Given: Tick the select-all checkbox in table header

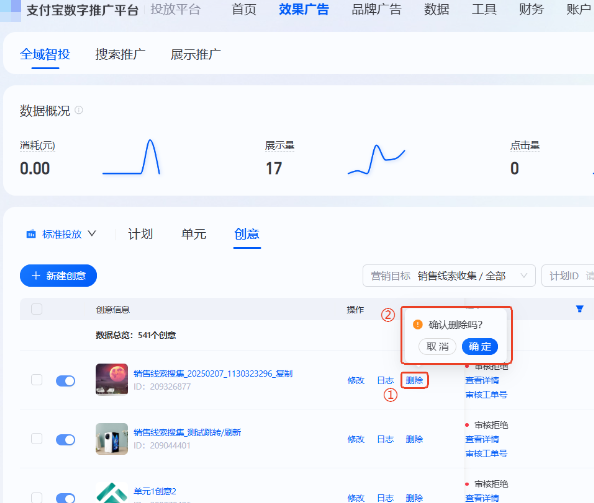Looking at the screenshot, I should 36,309.
